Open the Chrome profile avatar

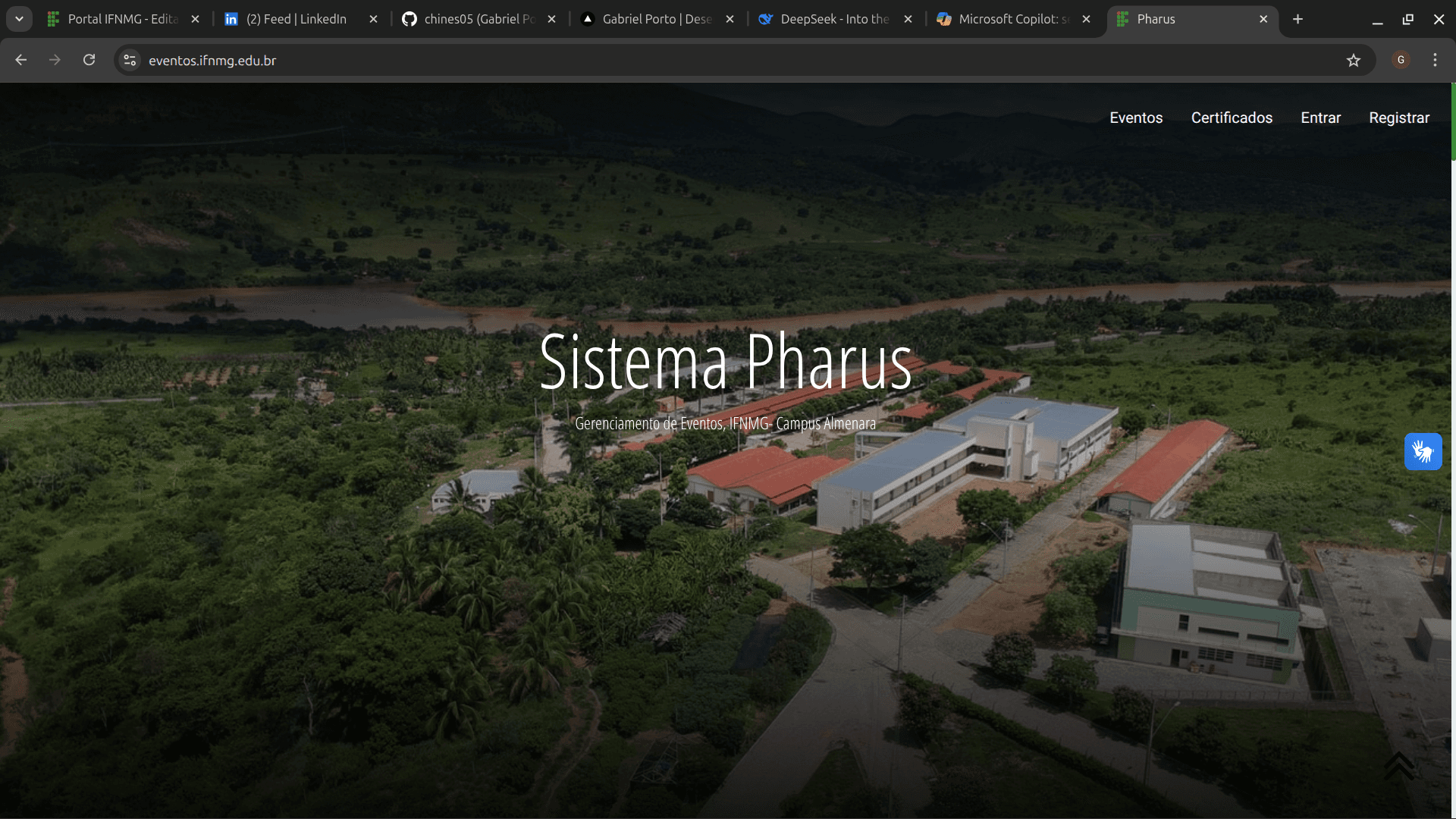(x=1401, y=60)
